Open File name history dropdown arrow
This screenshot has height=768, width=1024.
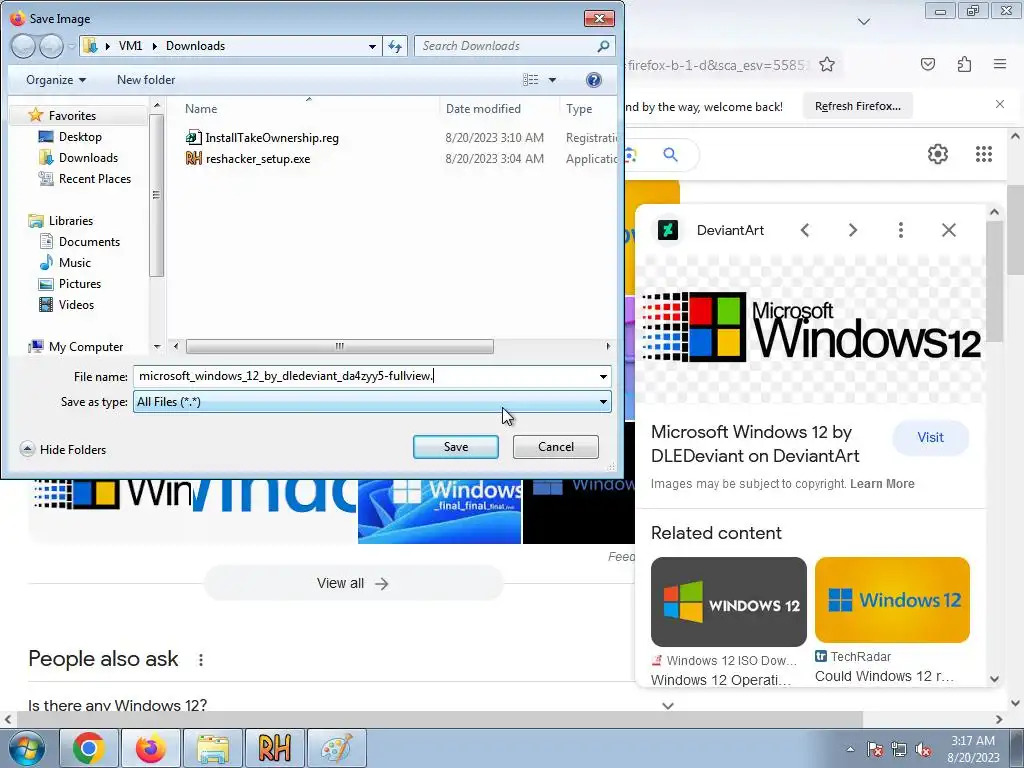point(603,376)
